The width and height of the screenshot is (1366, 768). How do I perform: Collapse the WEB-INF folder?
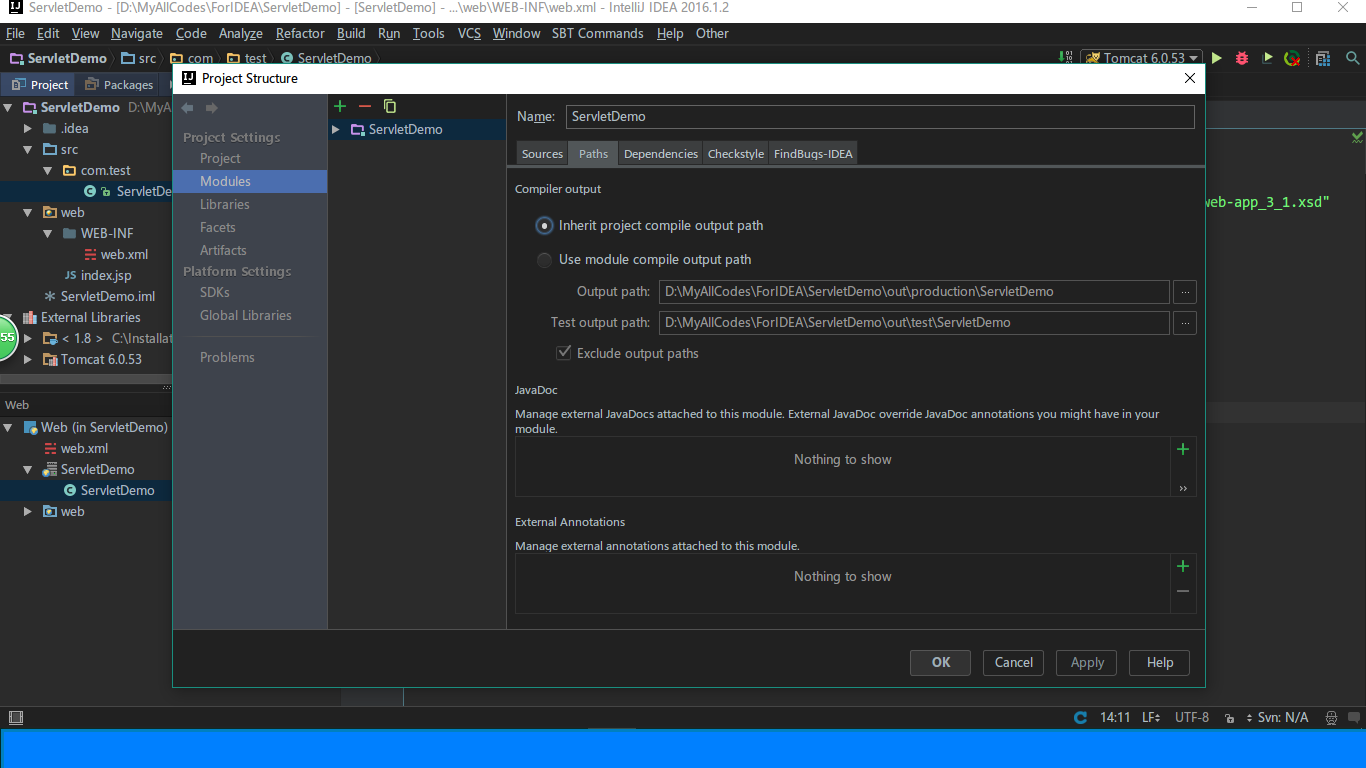click(48, 233)
